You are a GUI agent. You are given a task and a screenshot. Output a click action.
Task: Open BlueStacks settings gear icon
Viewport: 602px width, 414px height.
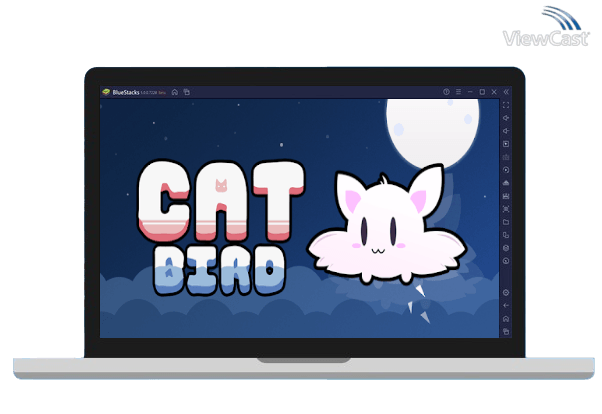[x=506, y=293]
